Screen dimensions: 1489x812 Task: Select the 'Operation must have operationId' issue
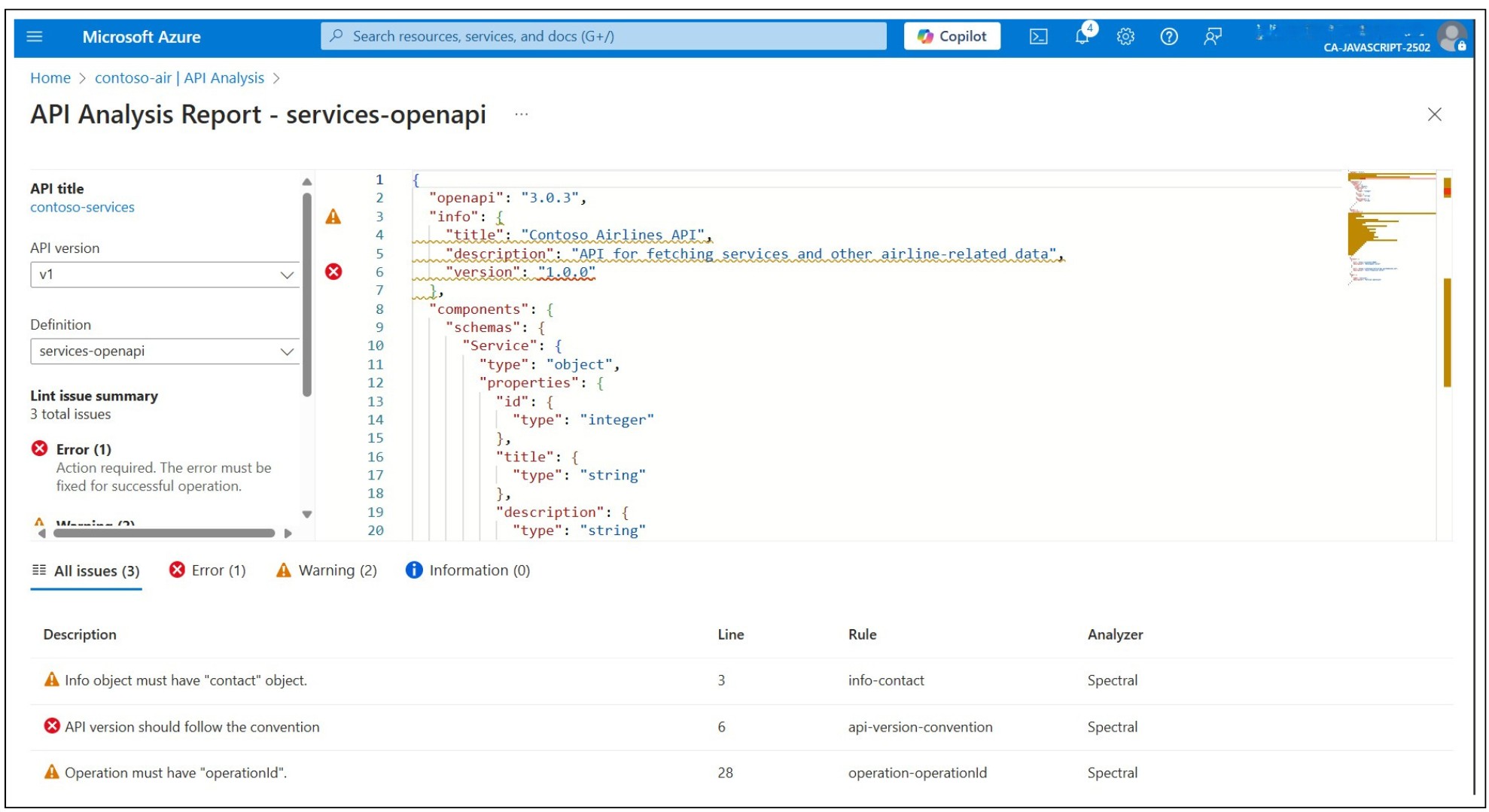click(741, 773)
